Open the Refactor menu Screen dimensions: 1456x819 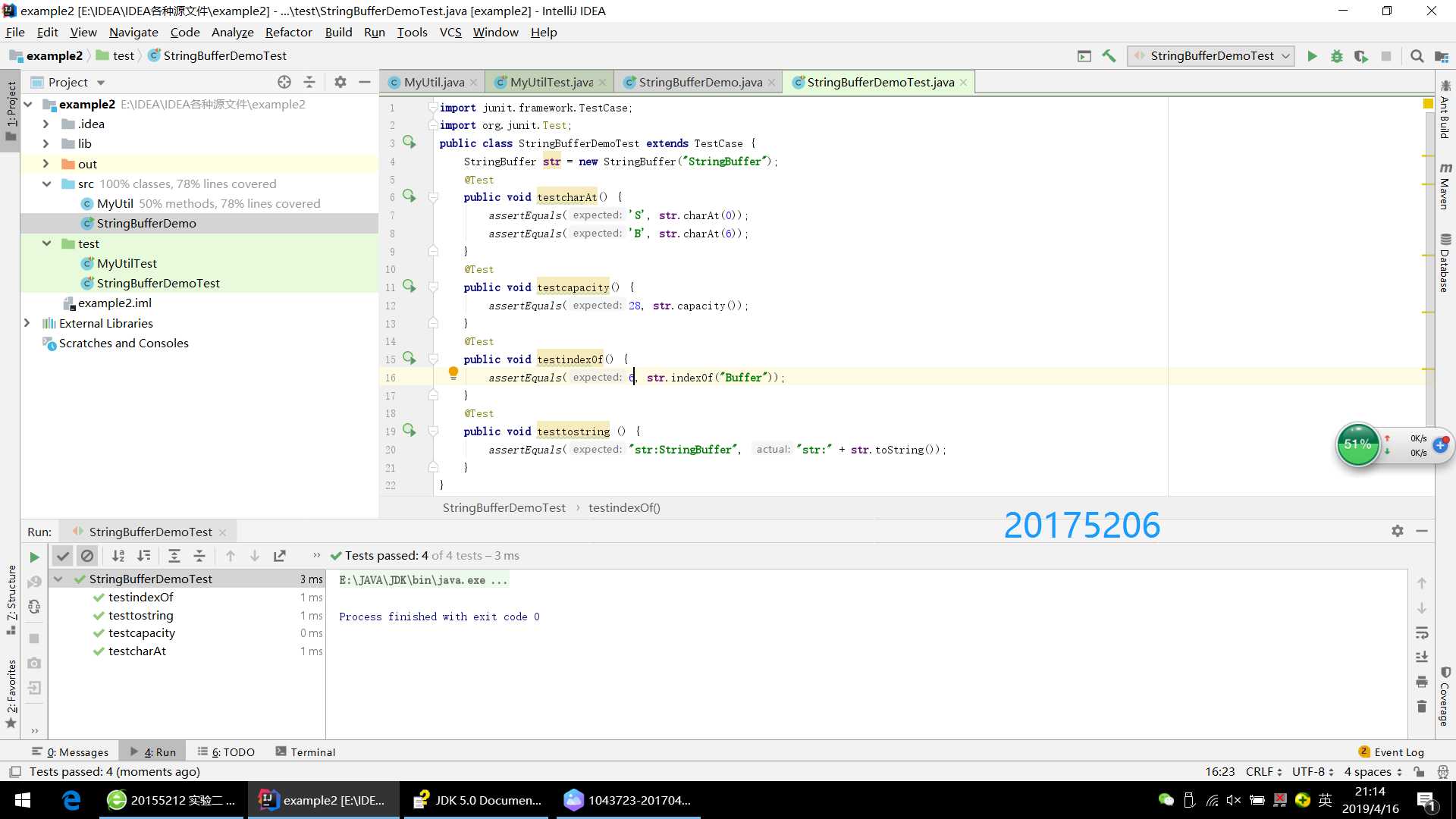pos(288,32)
